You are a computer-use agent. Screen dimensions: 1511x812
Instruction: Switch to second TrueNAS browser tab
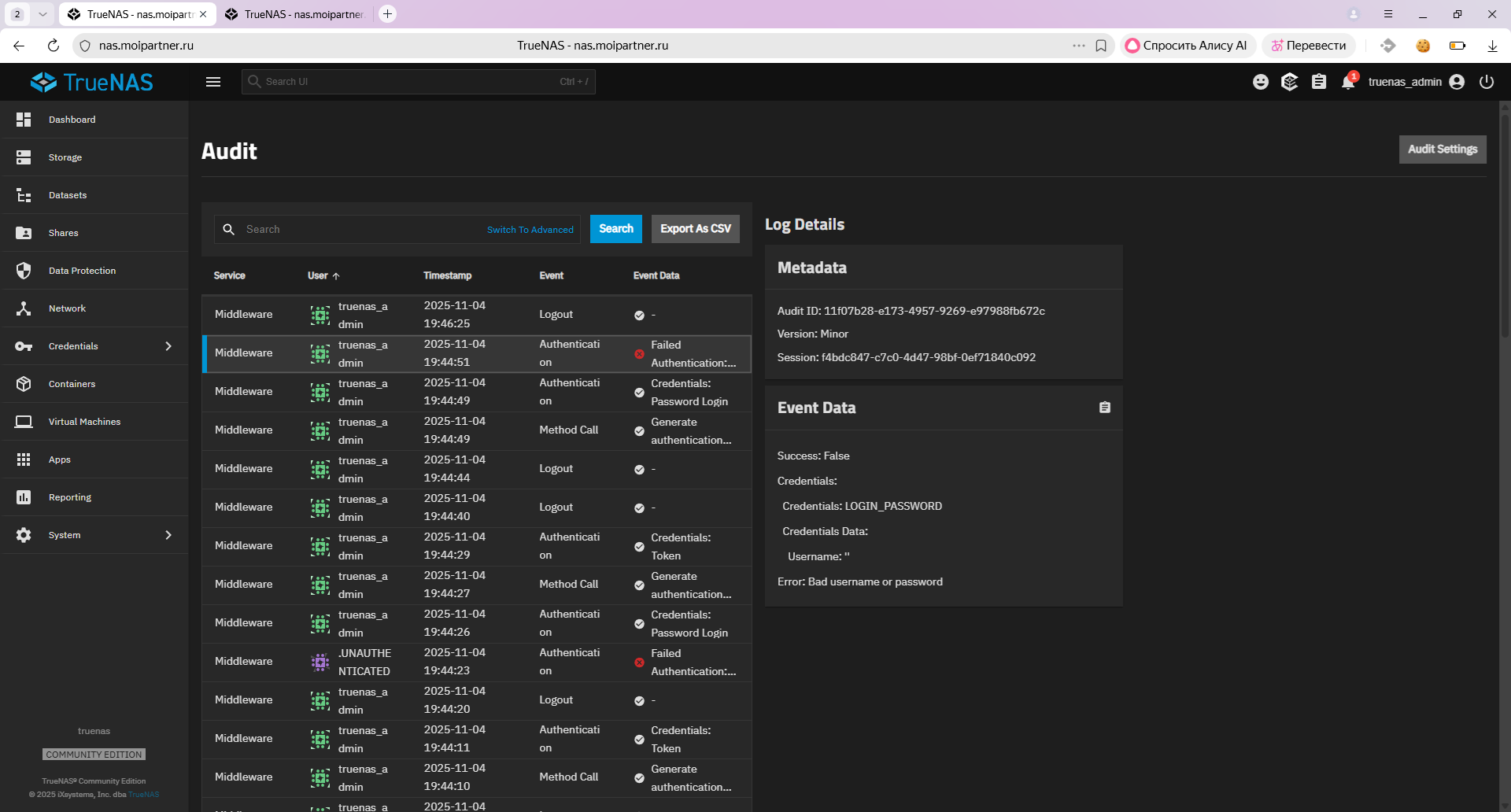point(296,14)
